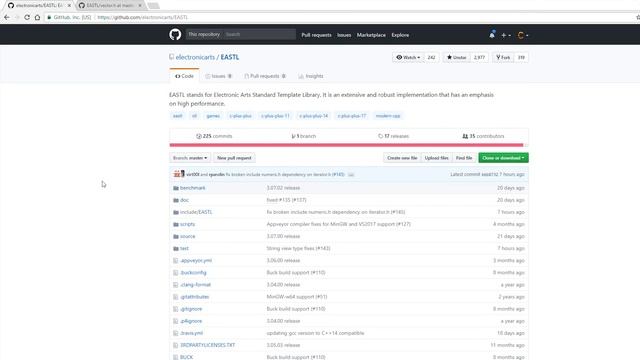Expand the Branch: master dropdown
Viewport: 640px width, 360px height.
[190, 158]
